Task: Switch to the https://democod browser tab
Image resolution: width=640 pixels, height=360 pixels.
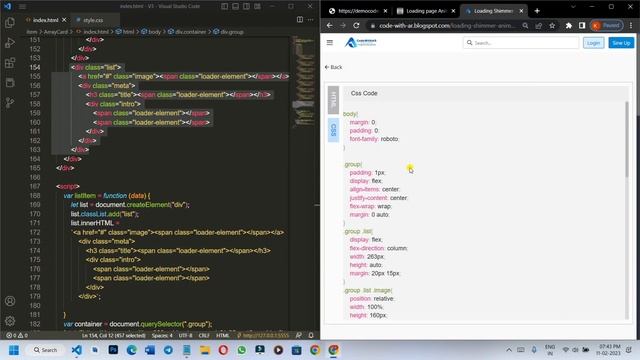Action: pos(358,11)
